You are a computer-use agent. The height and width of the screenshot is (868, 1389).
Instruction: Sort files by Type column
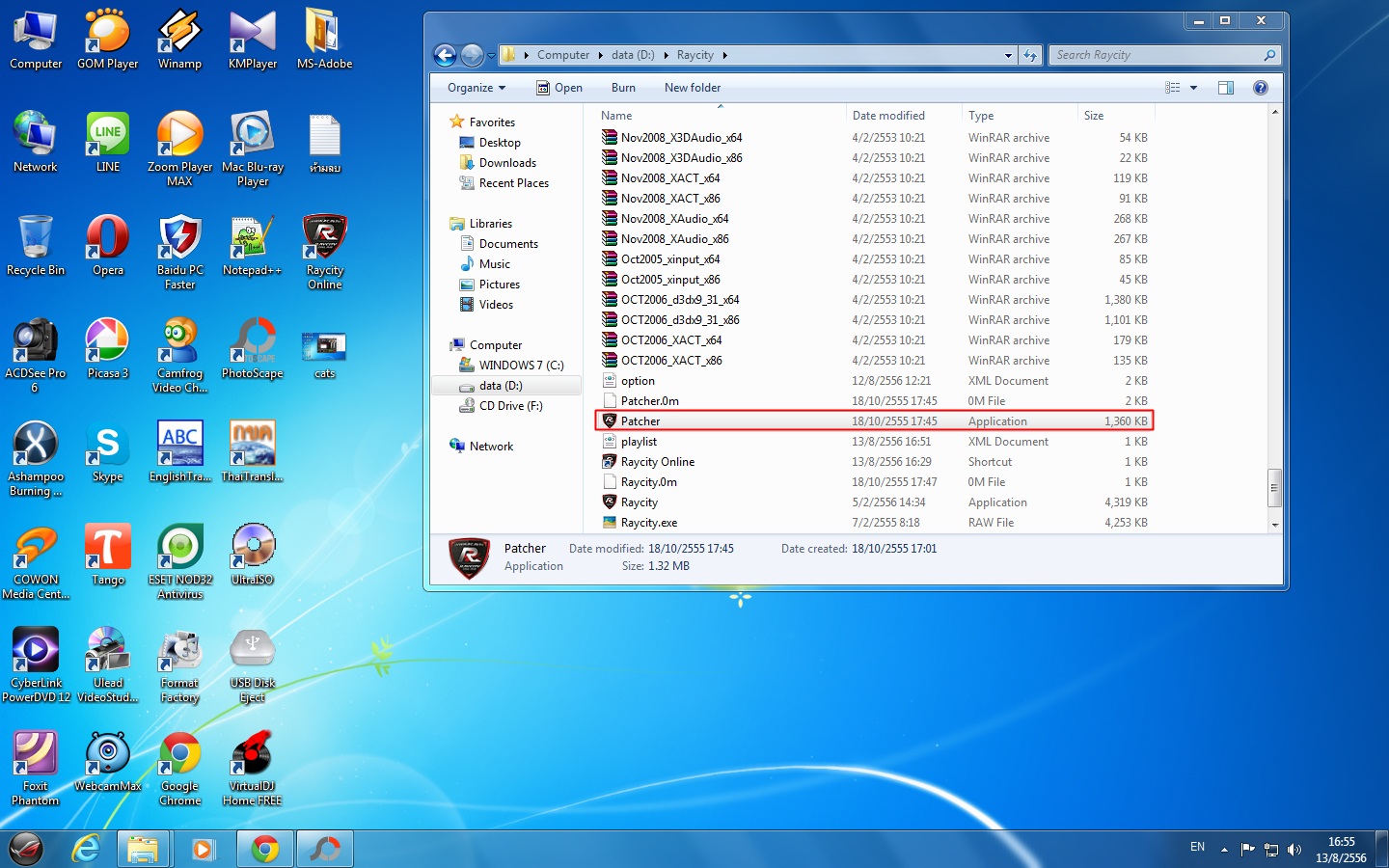click(1020, 116)
